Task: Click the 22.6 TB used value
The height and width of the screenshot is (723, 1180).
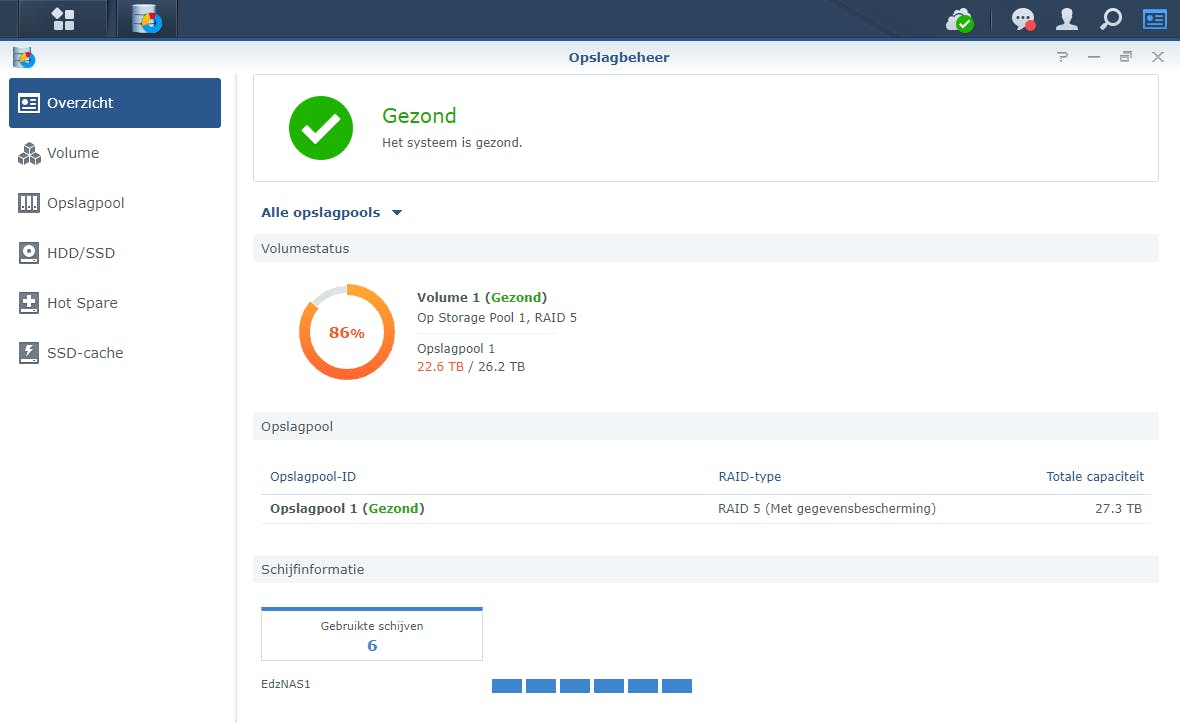Action: pos(440,367)
